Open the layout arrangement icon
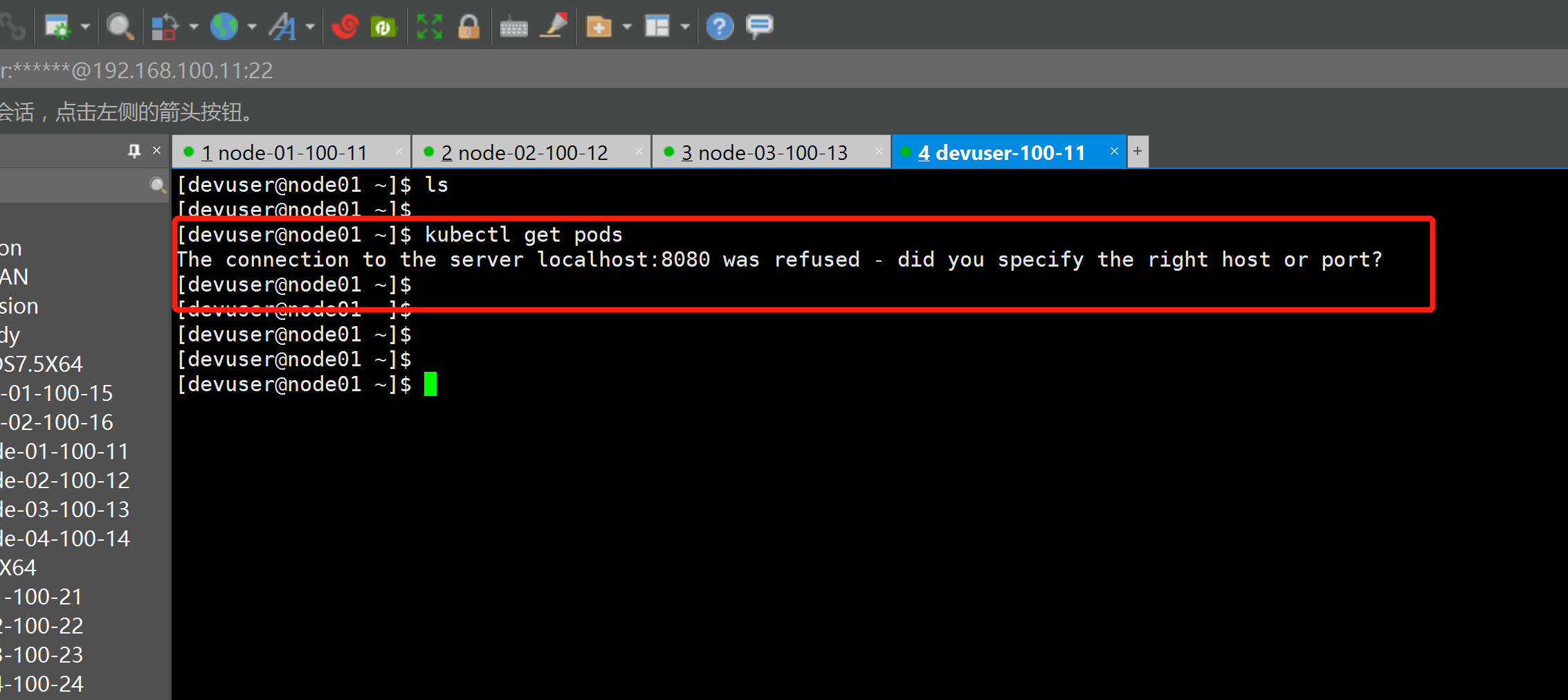The width and height of the screenshot is (1568, 700). pyautogui.click(x=657, y=27)
